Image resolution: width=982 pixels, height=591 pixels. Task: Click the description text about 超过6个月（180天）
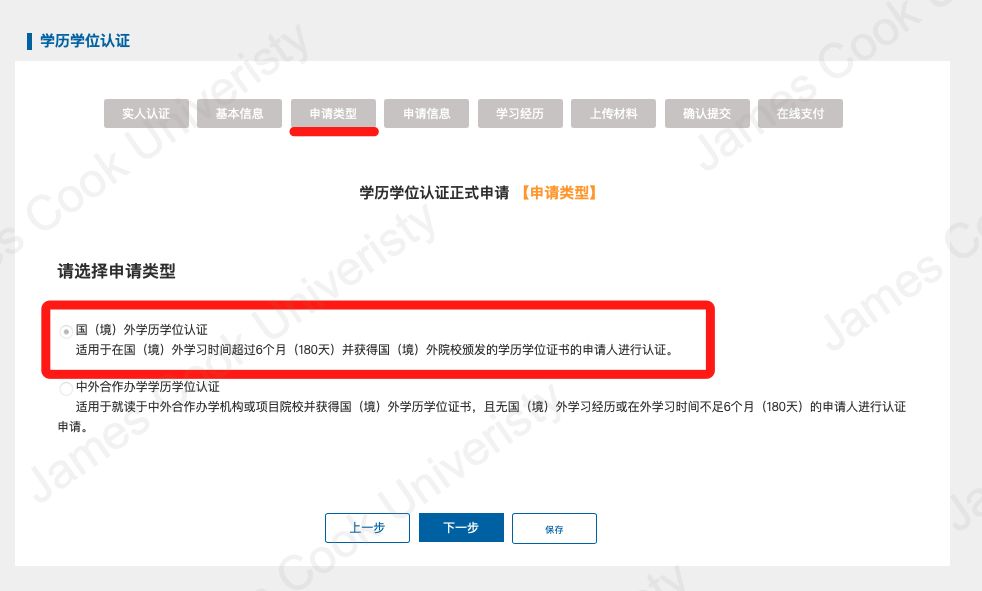tap(375, 349)
